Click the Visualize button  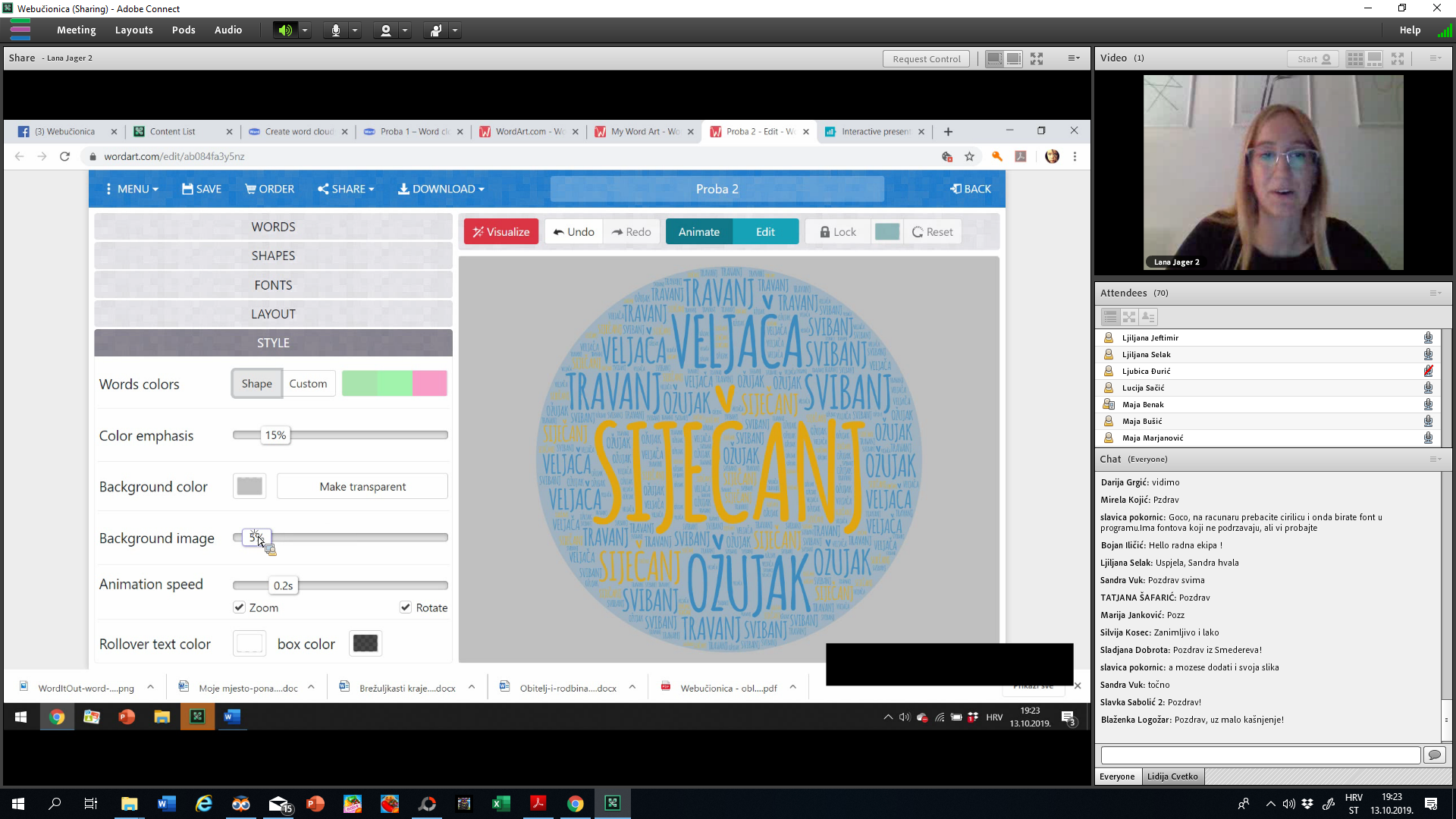pos(500,231)
